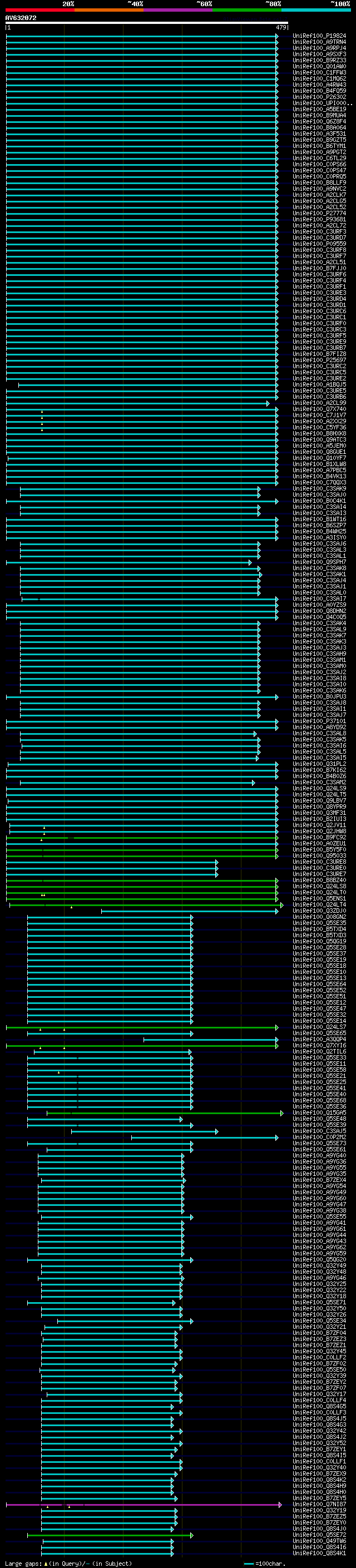Click green alignment bar of UniRef100_Q95033
The image size is (356, 1568).
point(142,856)
